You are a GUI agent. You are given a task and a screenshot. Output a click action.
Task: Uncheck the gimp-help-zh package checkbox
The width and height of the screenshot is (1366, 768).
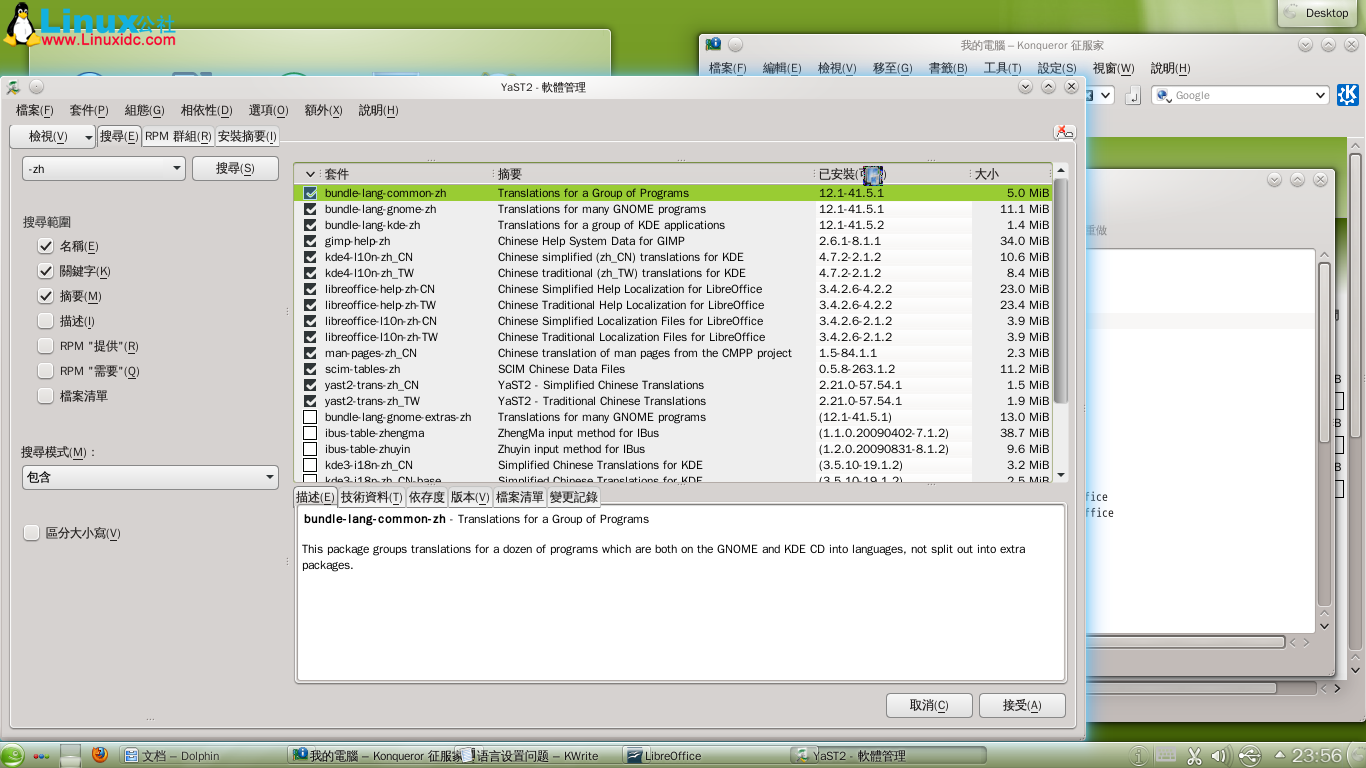coord(310,241)
